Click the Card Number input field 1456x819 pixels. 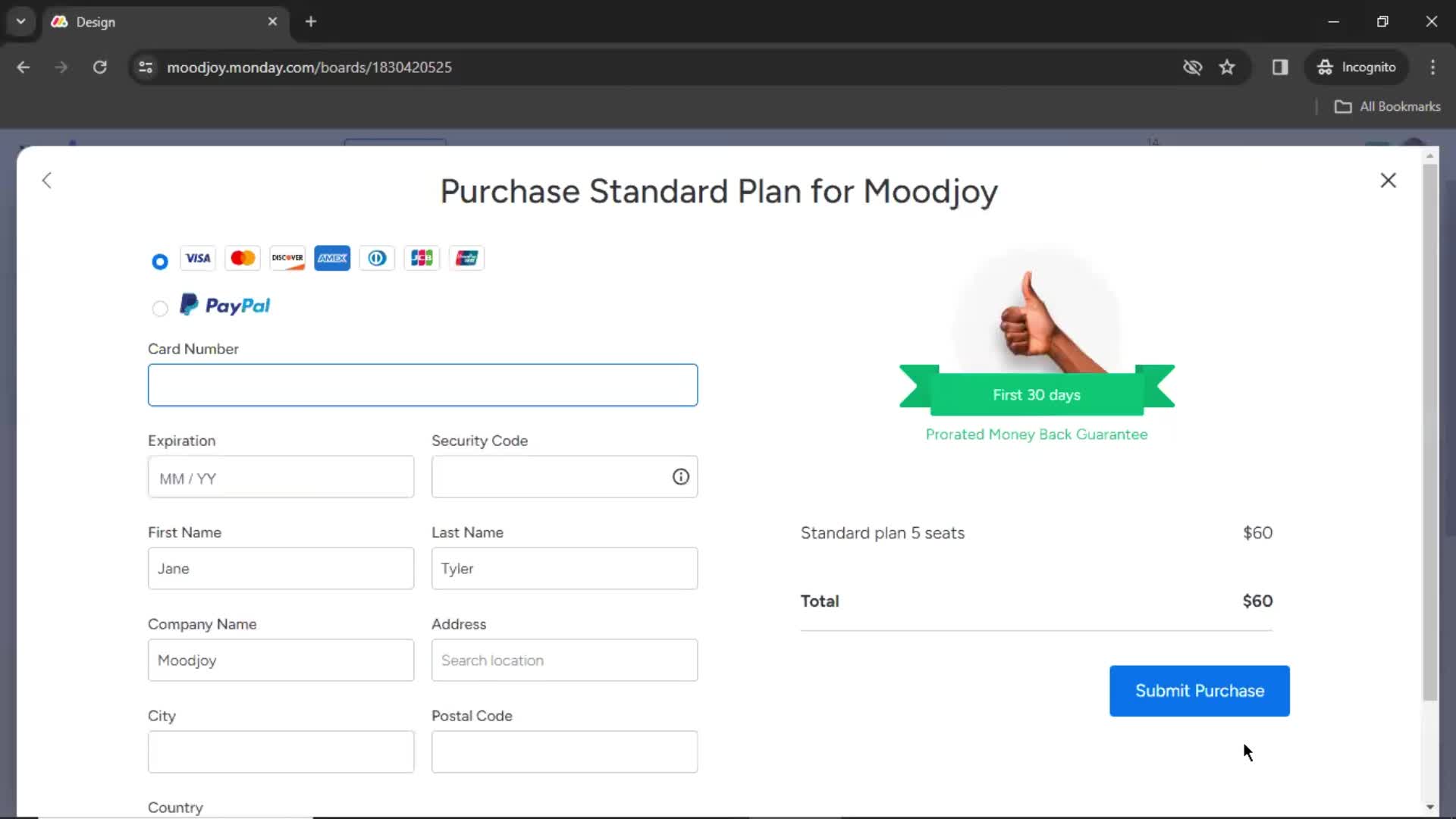423,385
